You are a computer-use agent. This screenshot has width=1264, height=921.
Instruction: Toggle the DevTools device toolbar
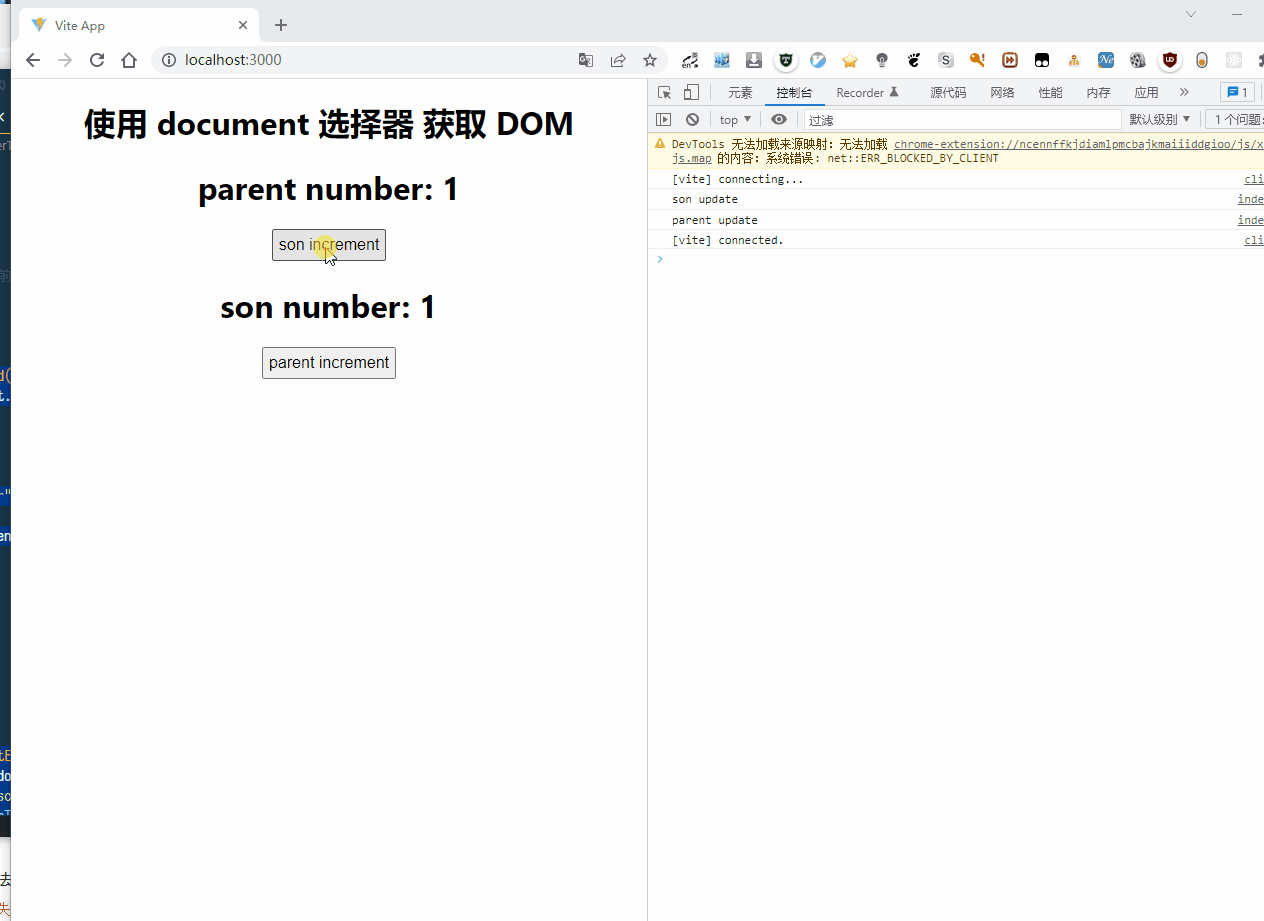click(691, 92)
